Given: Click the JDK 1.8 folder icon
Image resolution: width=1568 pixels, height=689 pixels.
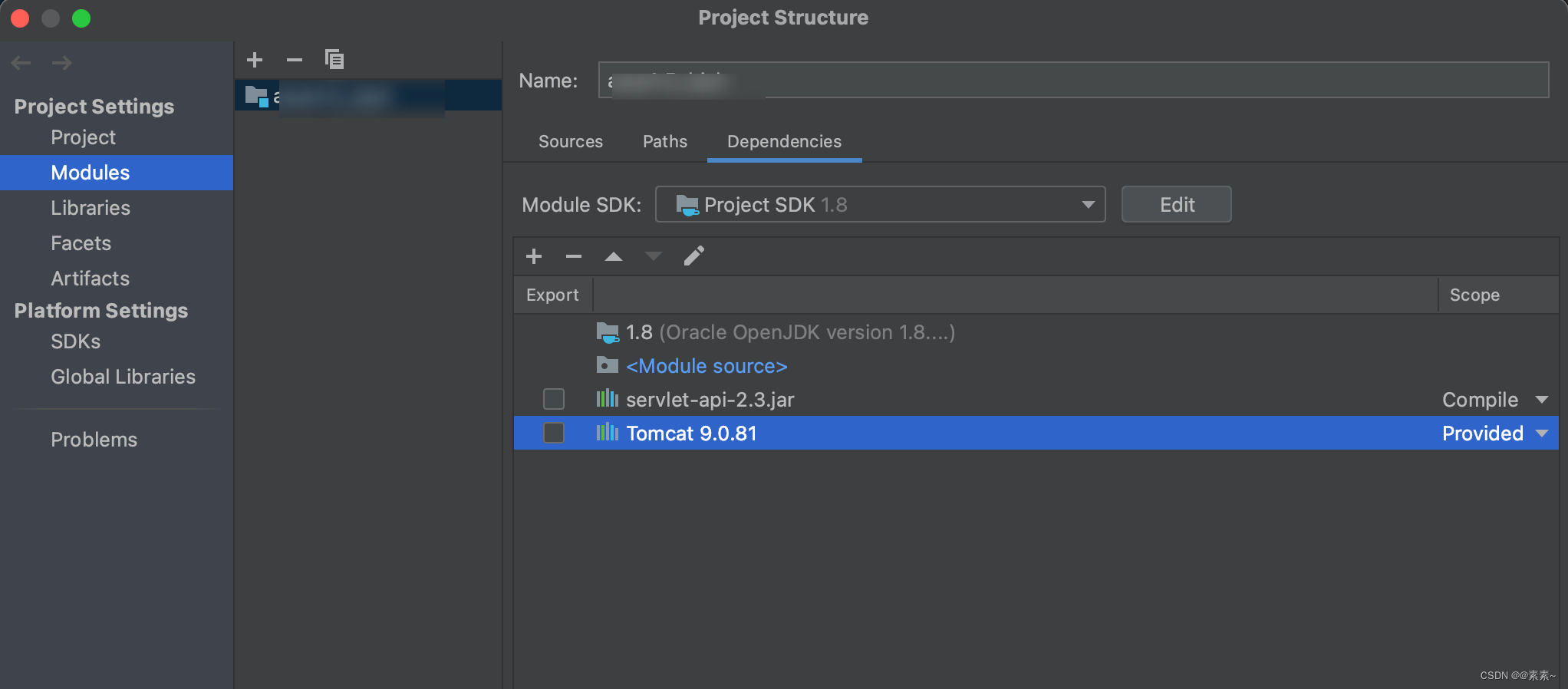Looking at the screenshot, I should [608, 332].
